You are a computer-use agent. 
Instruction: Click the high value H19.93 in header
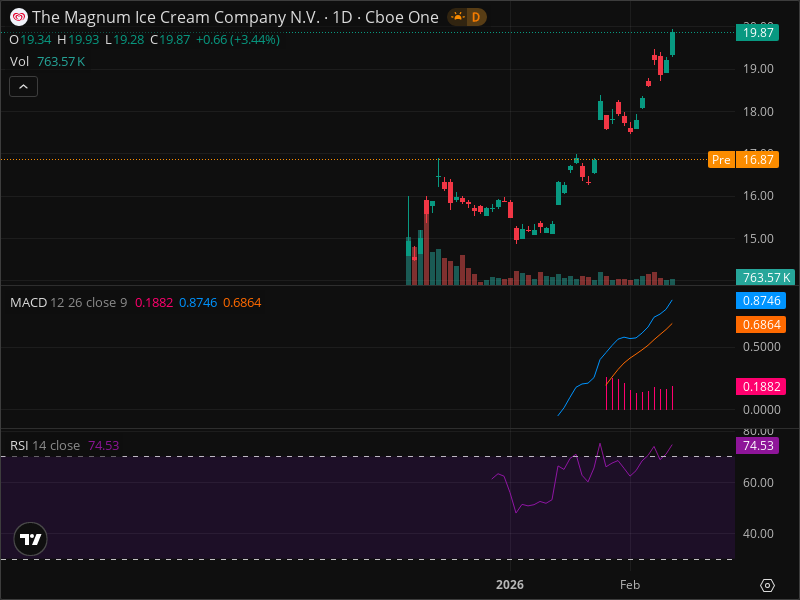pos(78,40)
